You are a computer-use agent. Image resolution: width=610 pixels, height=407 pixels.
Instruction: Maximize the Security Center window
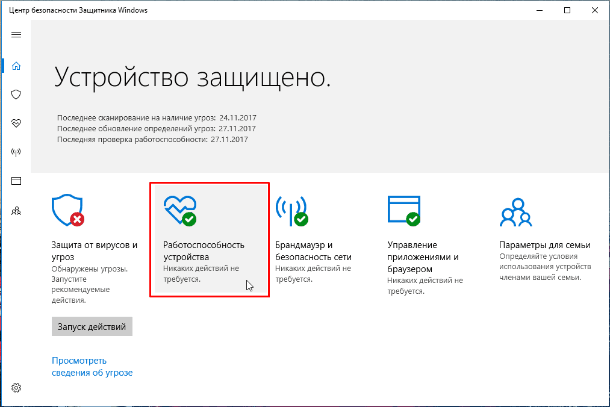pyautogui.click(x=567, y=11)
